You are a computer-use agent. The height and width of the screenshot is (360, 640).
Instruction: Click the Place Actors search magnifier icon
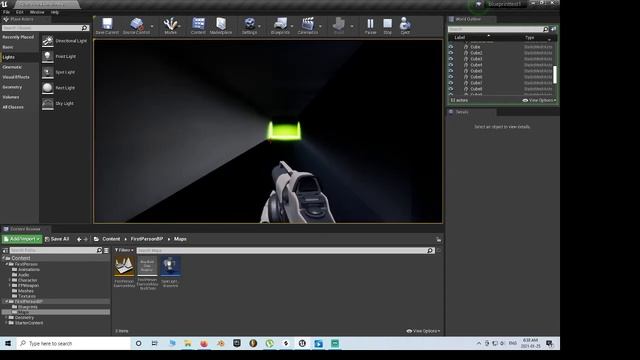[85, 28]
